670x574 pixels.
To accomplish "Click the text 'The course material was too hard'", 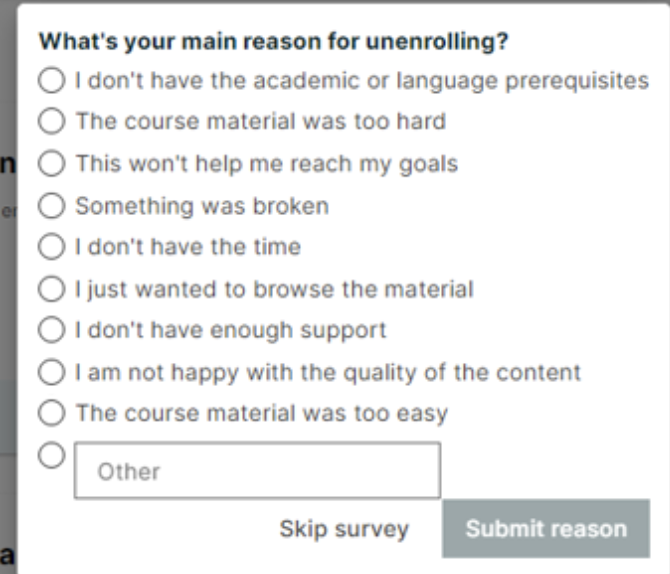I will click(x=261, y=121).
